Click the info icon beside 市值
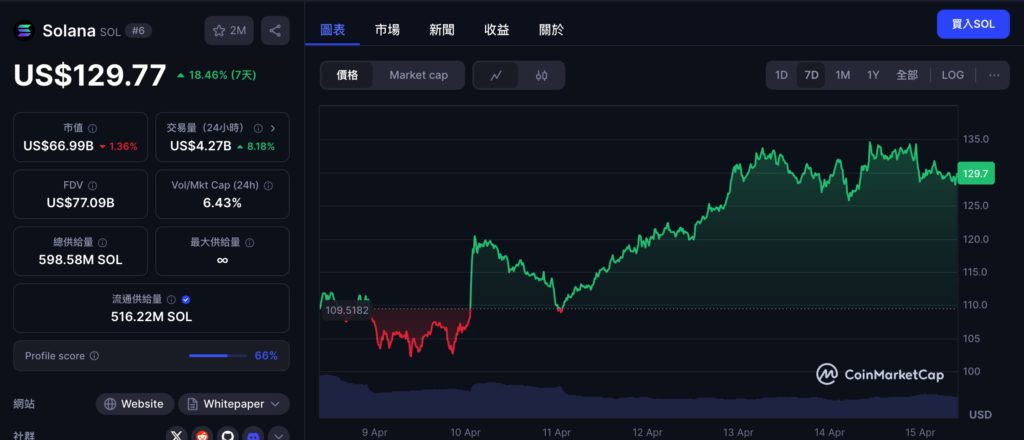Screen dimensions: 1024x440 tap(93, 129)
